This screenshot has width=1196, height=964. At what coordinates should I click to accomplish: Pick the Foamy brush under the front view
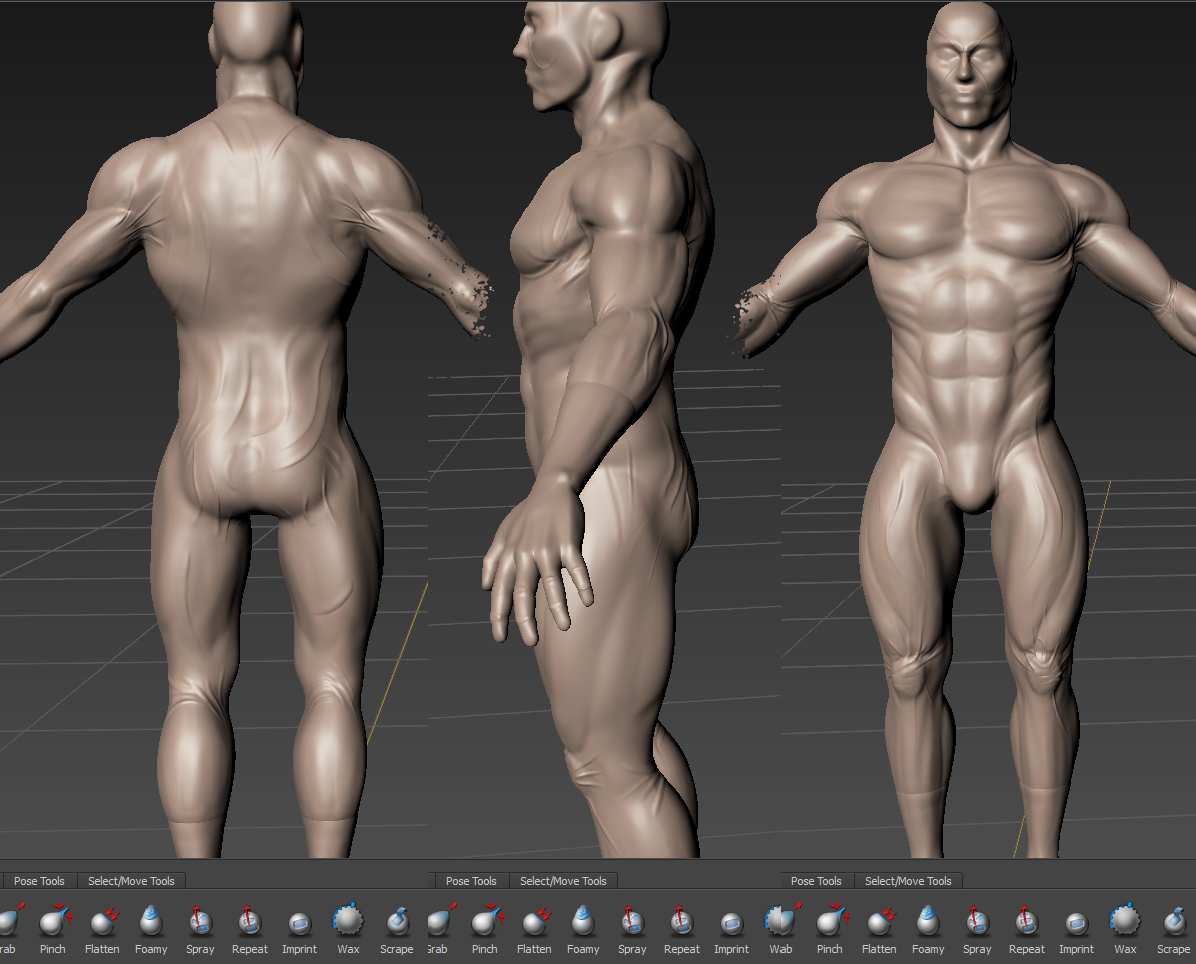coord(928,928)
